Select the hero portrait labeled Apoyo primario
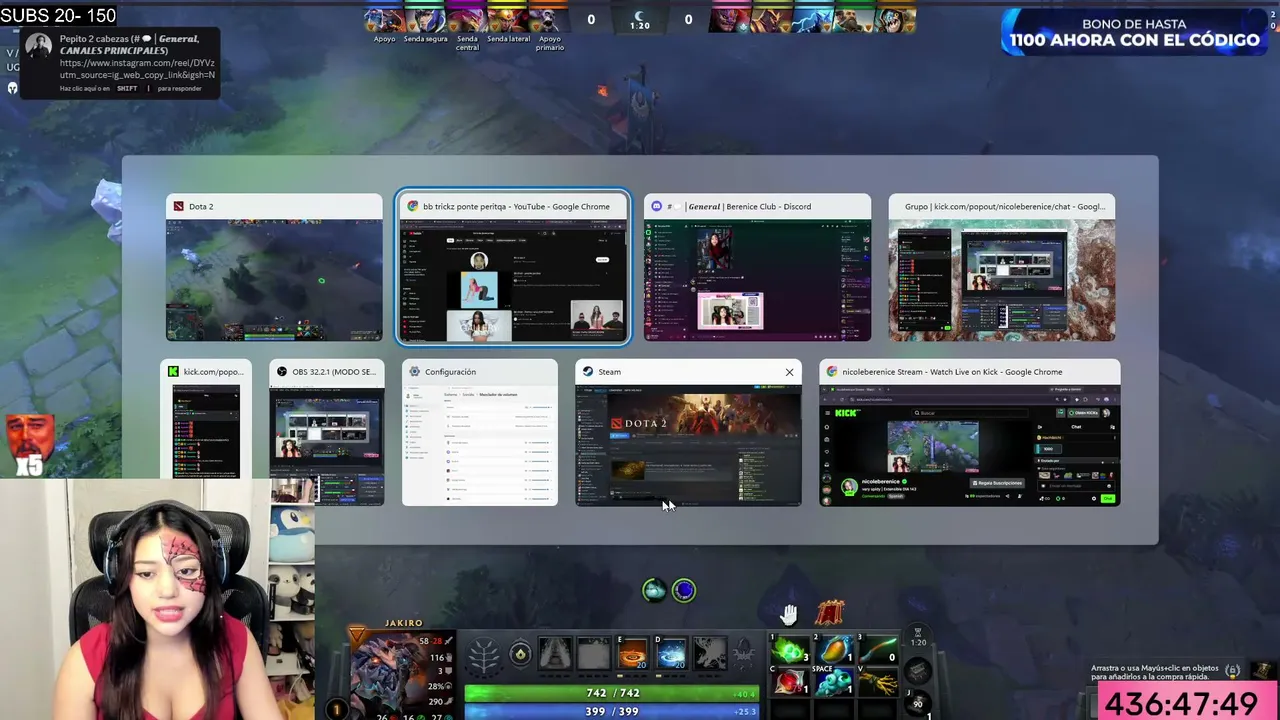The image size is (1280, 720). pyautogui.click(x=547, y=20)
